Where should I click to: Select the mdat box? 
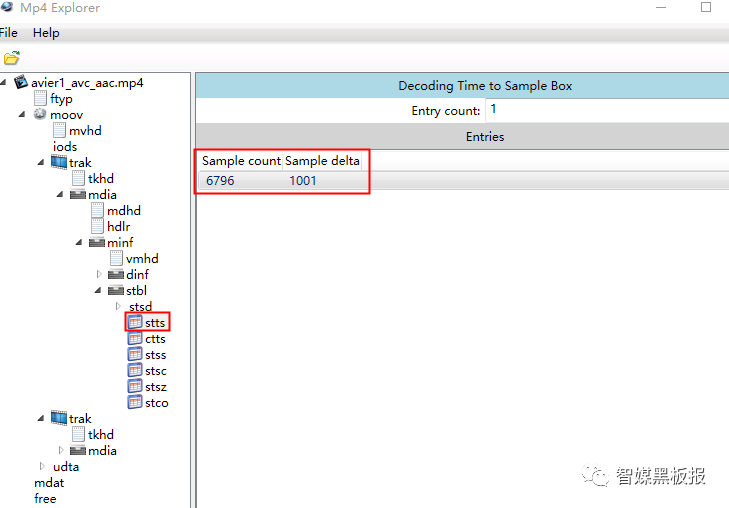[49, 483]
